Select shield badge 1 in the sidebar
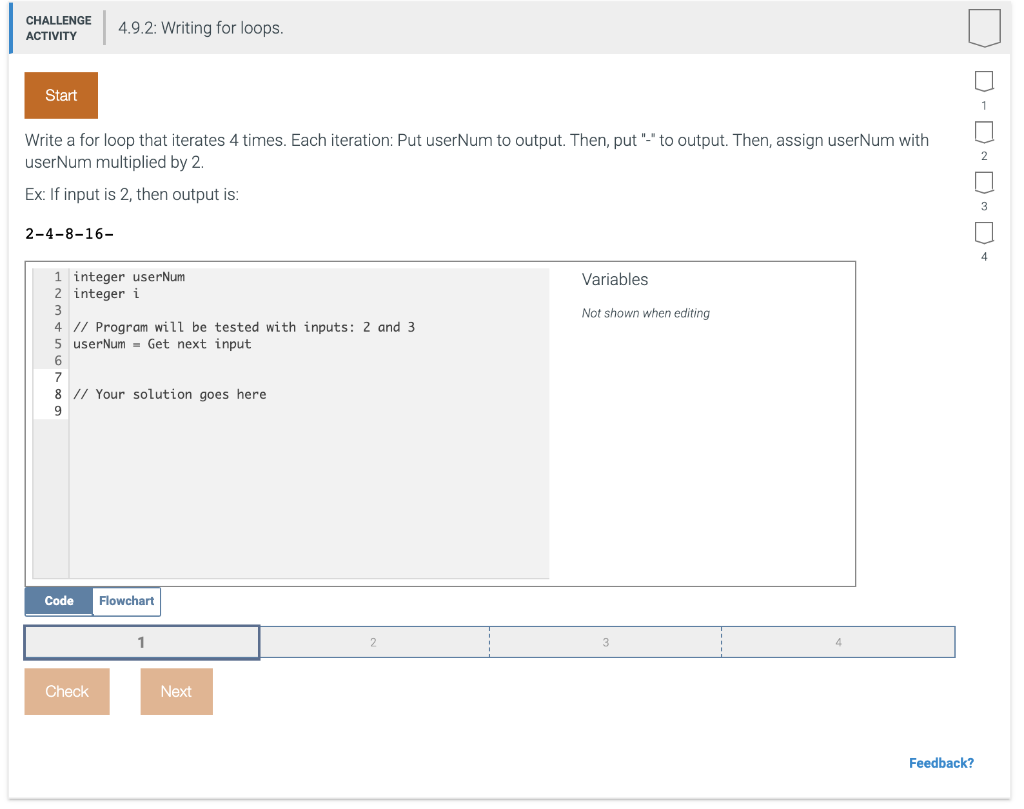 (x=983, y=81)
